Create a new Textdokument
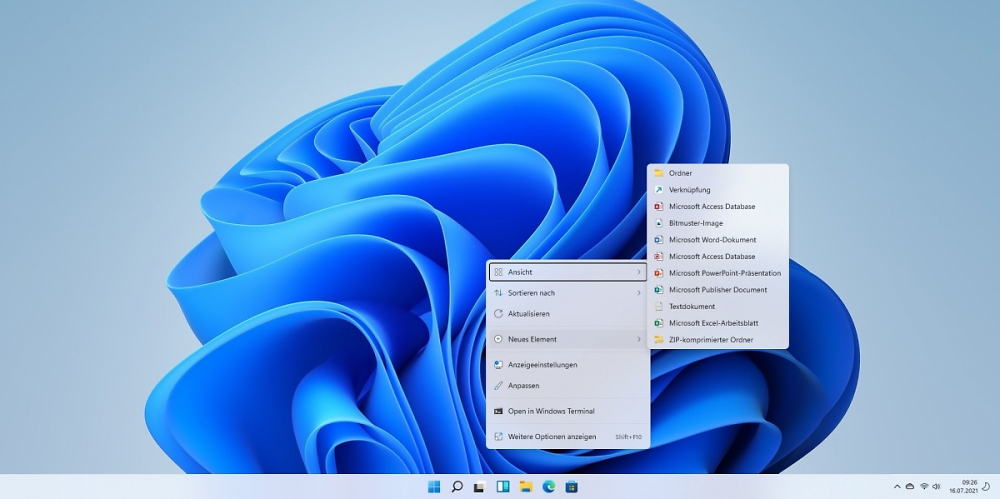Screen dimensions: 1000x499 coord(717,306)
